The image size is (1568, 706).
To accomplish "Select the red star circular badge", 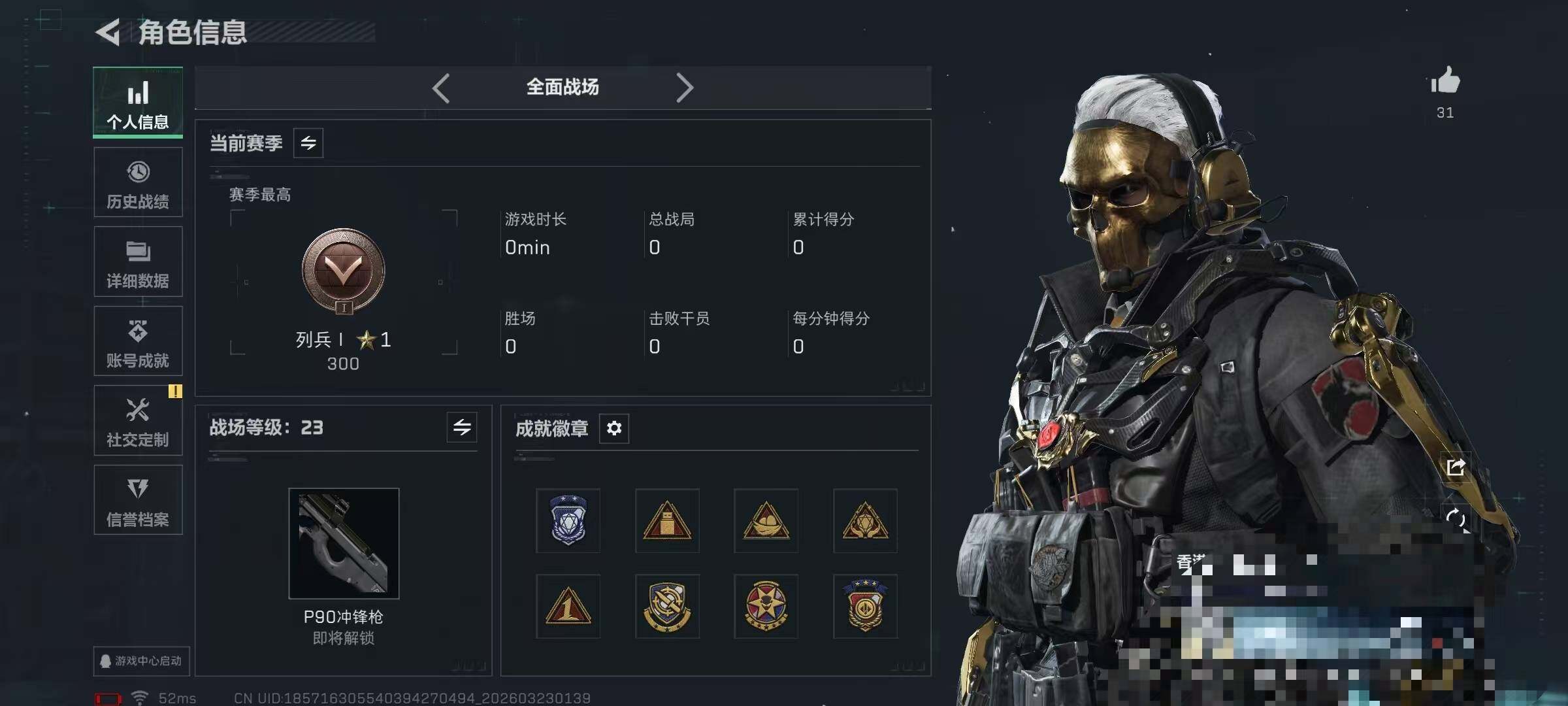I will tap(766, 606).
